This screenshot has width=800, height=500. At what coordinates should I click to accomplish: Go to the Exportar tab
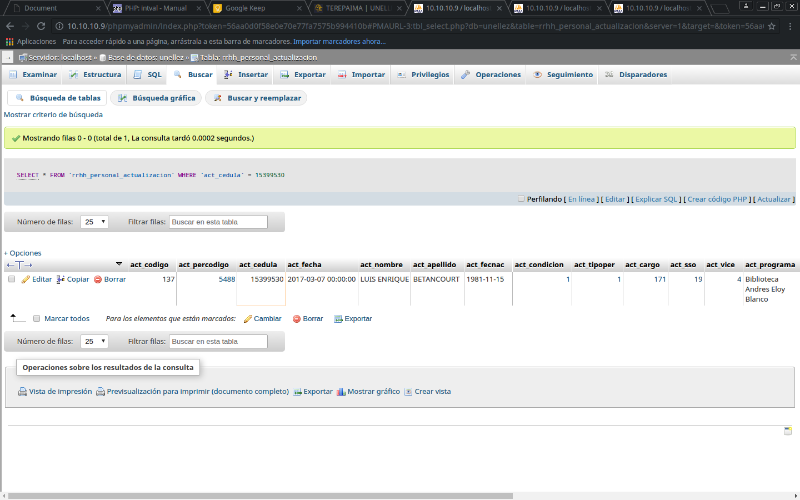303,74
